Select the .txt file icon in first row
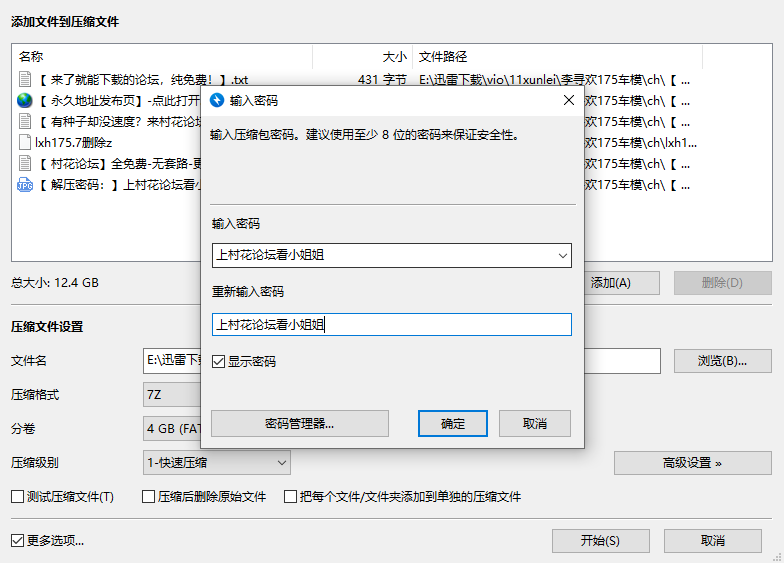784x563 pixels. coord(25,78)
